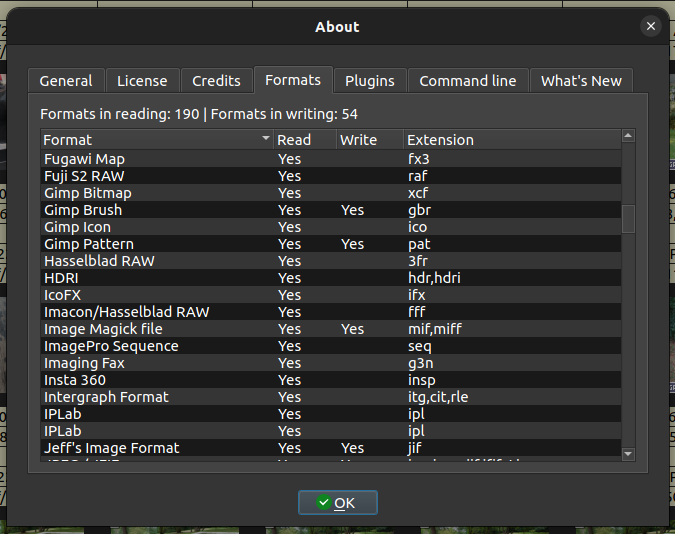Select the Gimp Brush row
The image size is (675, 534).
331,210
